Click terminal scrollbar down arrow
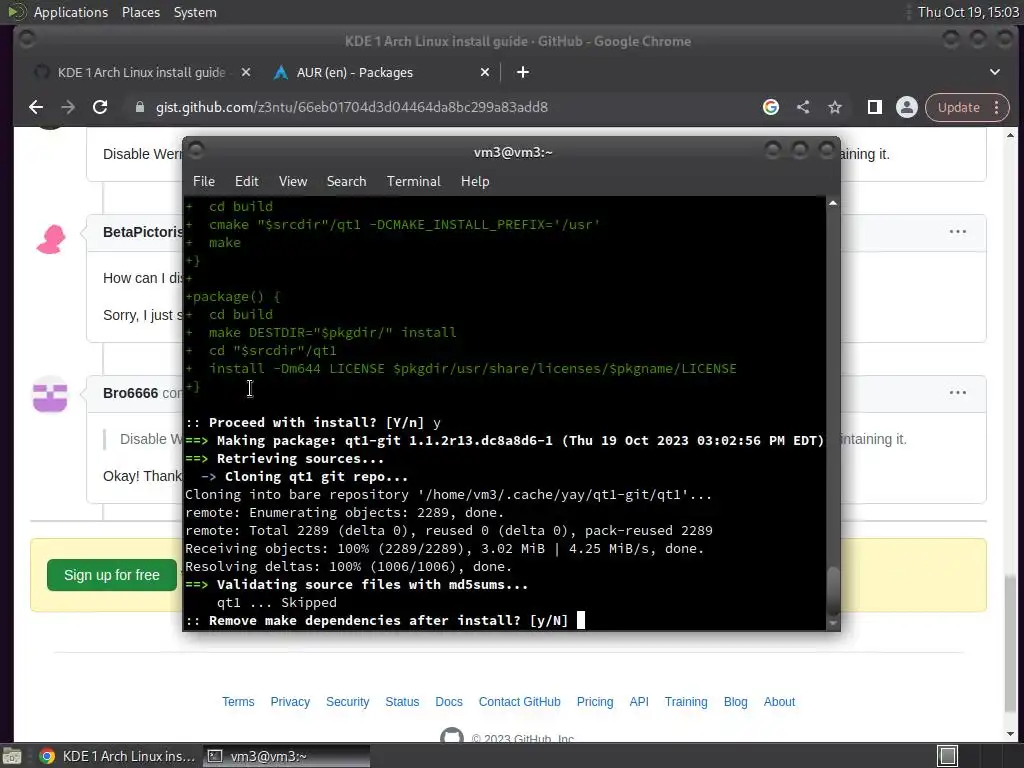Viewport: 1024px width, 768px height. (833, 623)
